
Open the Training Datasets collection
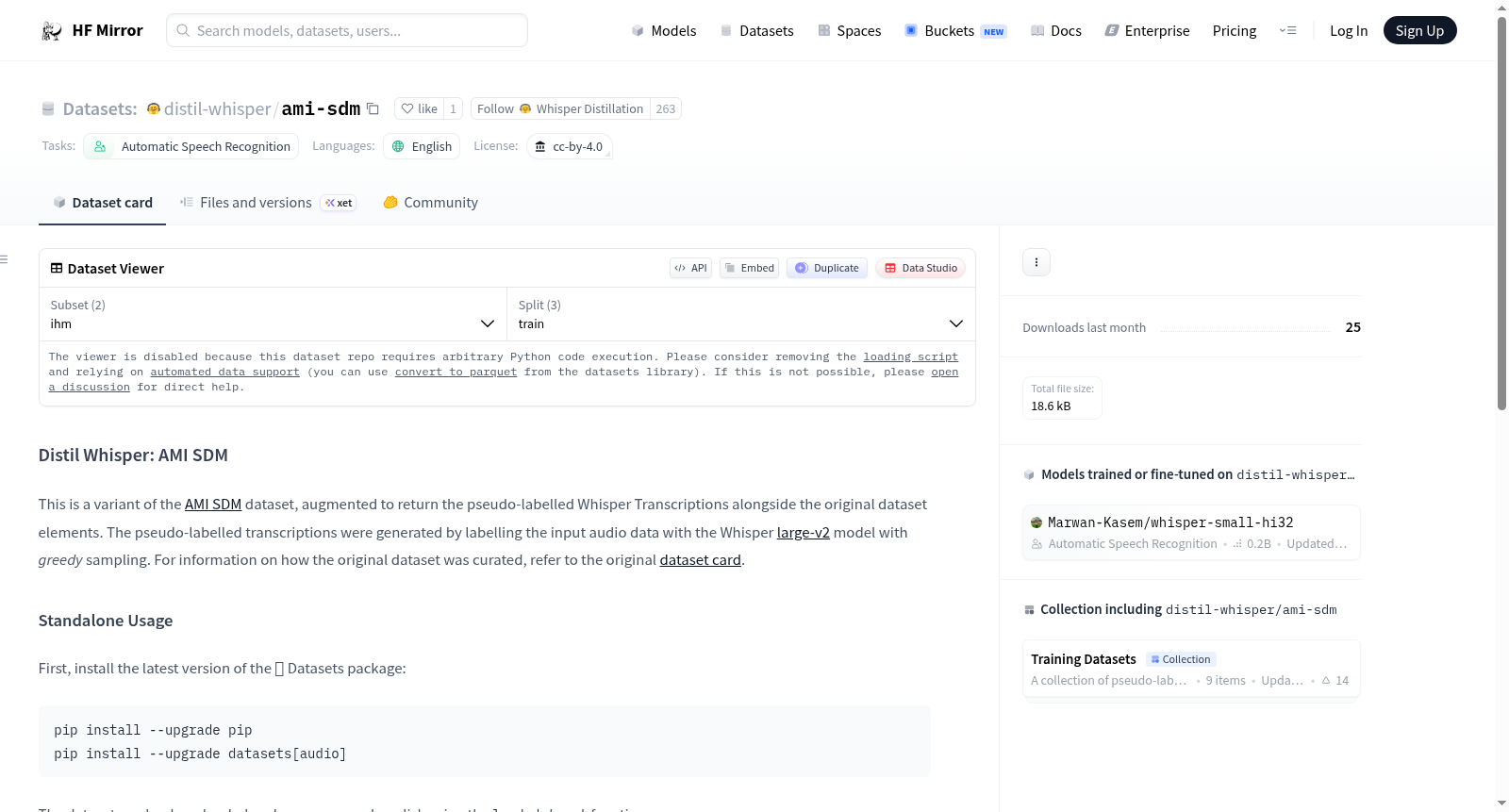pos(1191,669)
